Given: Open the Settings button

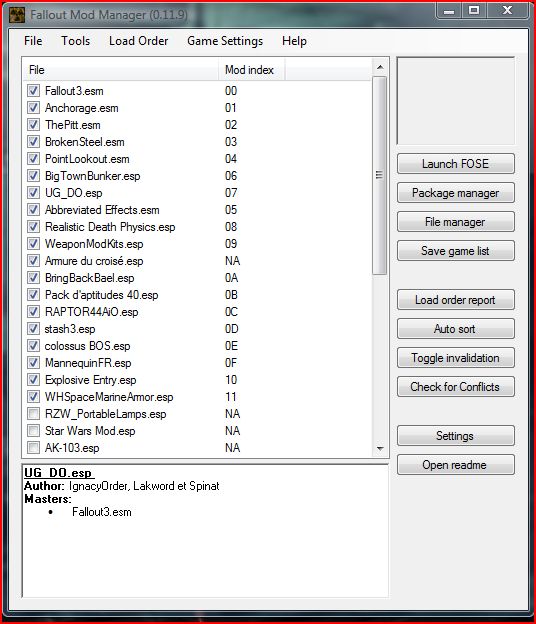Looking at the screenshot, I should (x=456, y=436).
